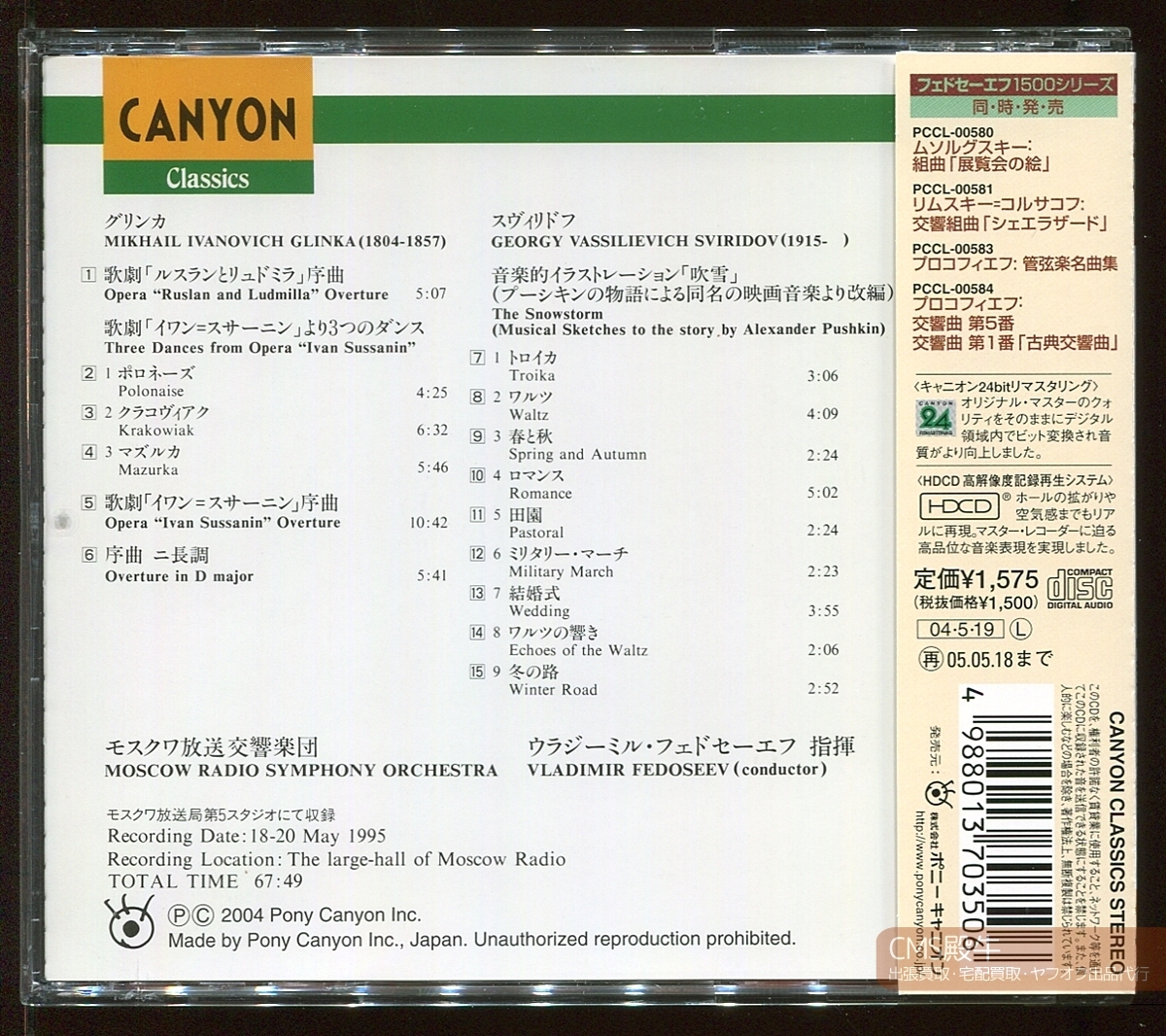Click catalog number PCCL-00581
The height and width of the screenshot is (1036, 1166).
[x=953, y=190]
